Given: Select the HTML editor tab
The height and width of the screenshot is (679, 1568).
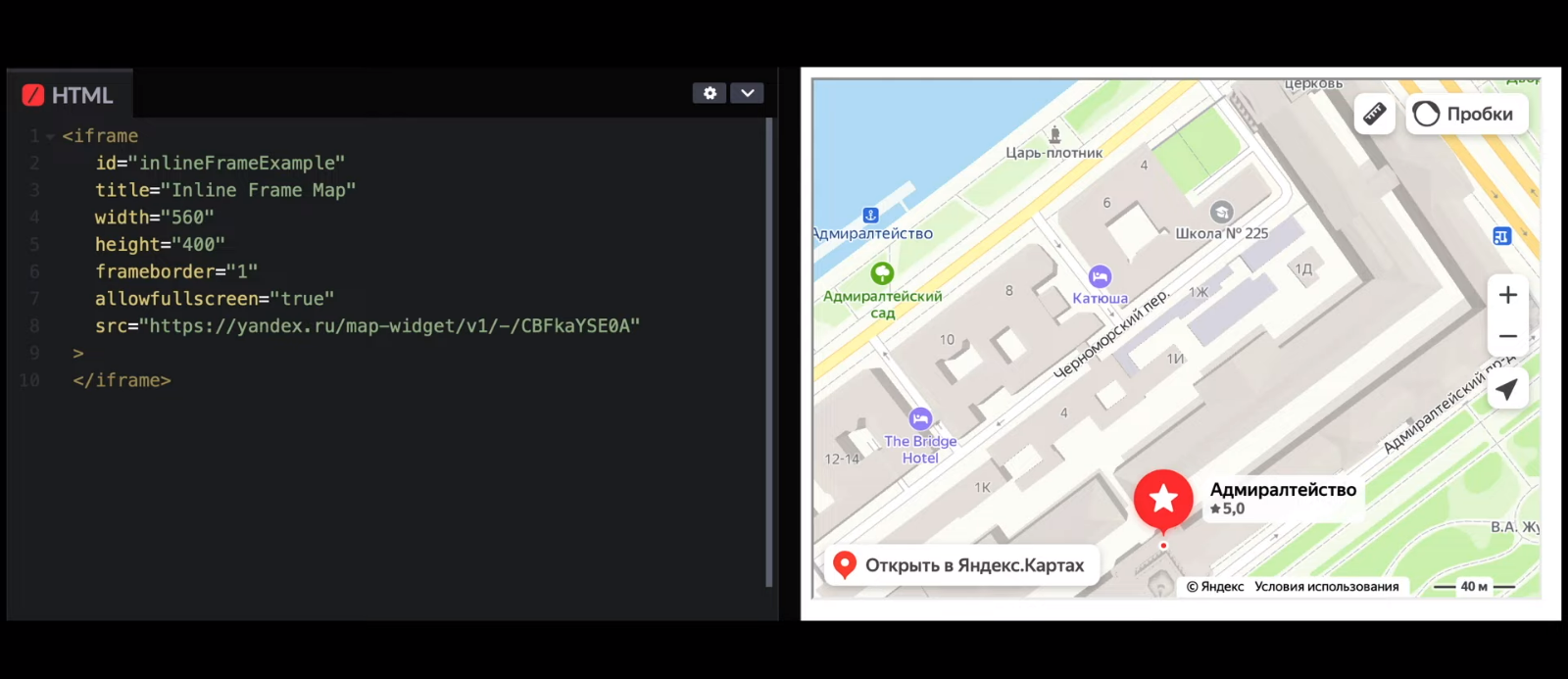Looking at the screenshot, I should (70, 95).
